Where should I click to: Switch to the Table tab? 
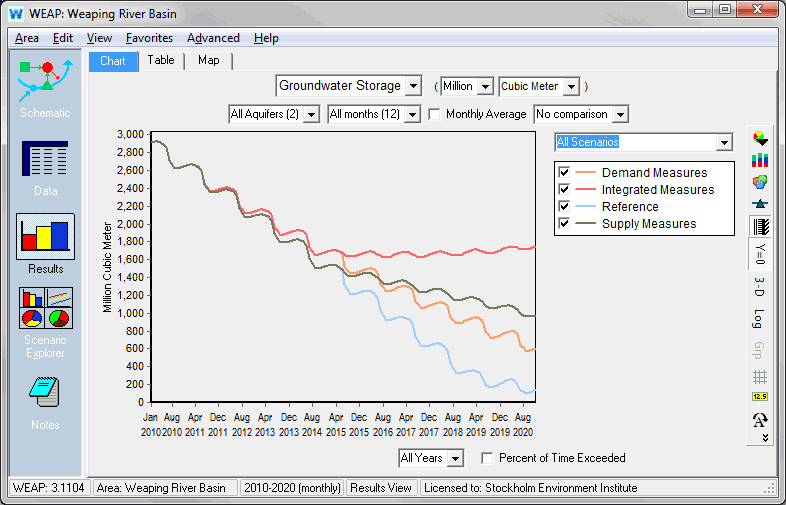(x=161, y=61)
